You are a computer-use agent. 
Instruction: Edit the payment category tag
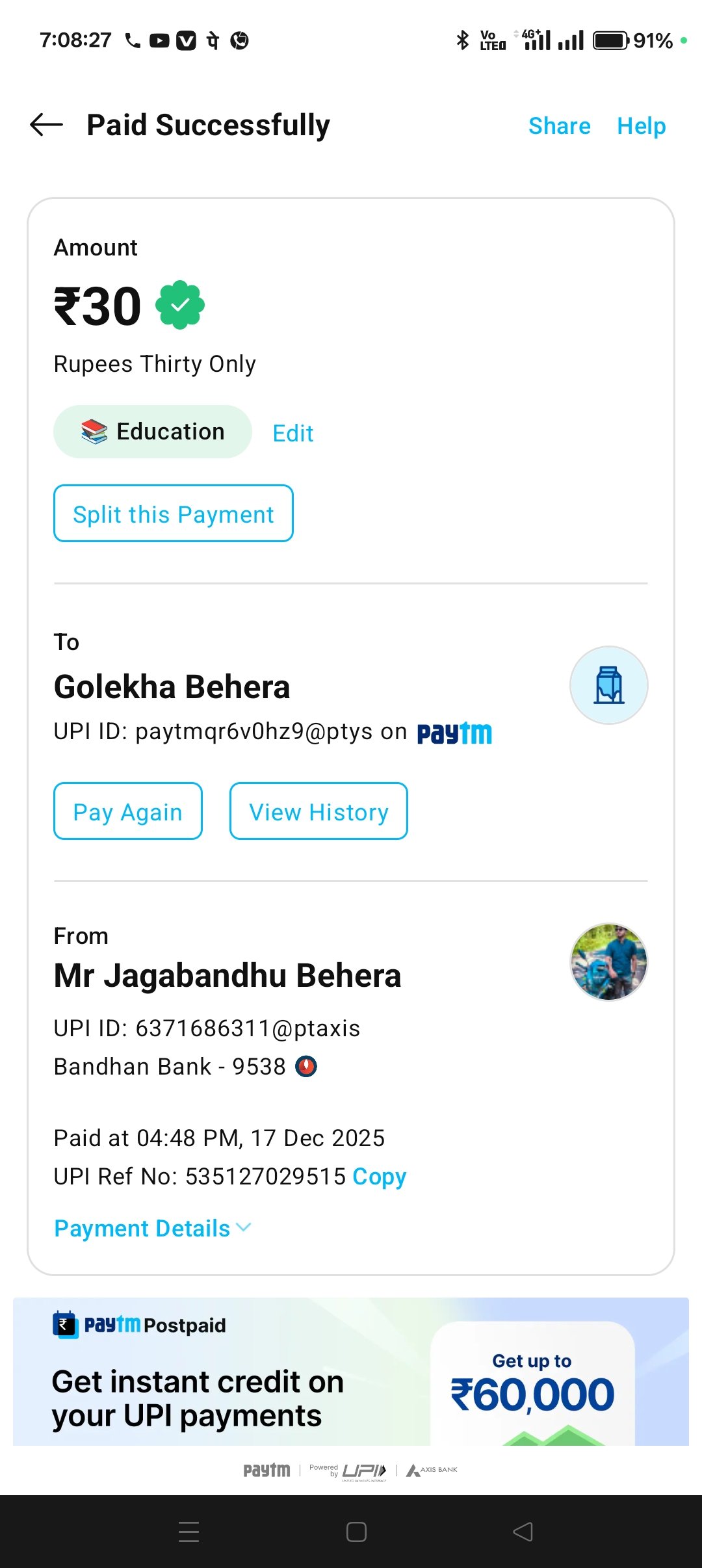293,433
